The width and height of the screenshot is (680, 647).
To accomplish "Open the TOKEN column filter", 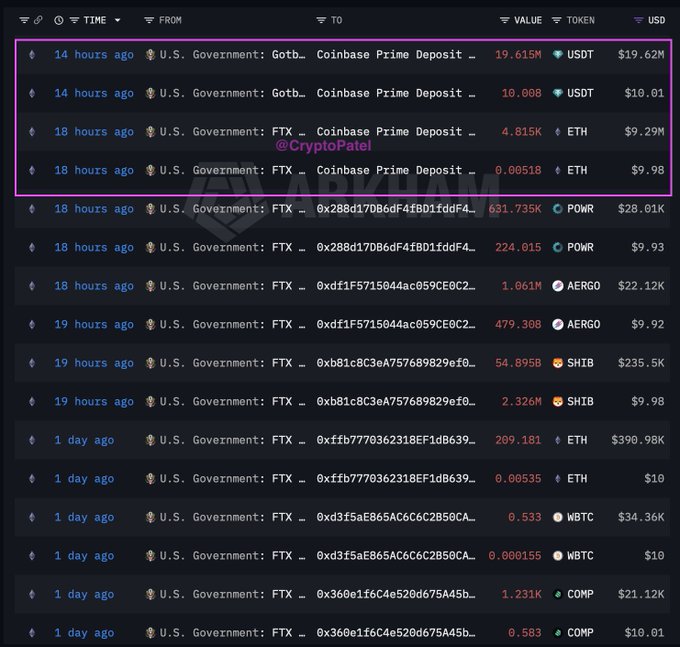I will (556, 20).
